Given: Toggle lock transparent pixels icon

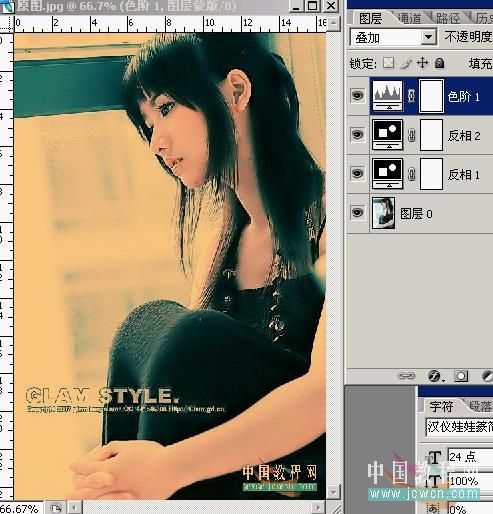Looking at the screenshot, I should [388, 63].
